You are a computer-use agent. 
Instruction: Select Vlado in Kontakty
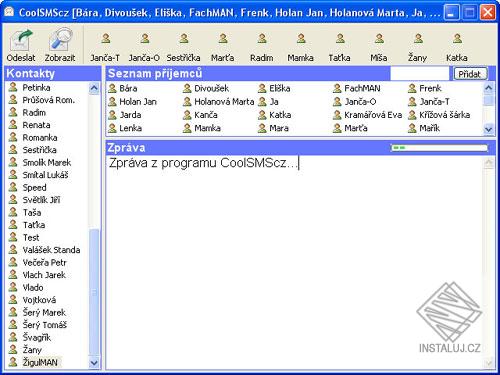pos(26,288)
